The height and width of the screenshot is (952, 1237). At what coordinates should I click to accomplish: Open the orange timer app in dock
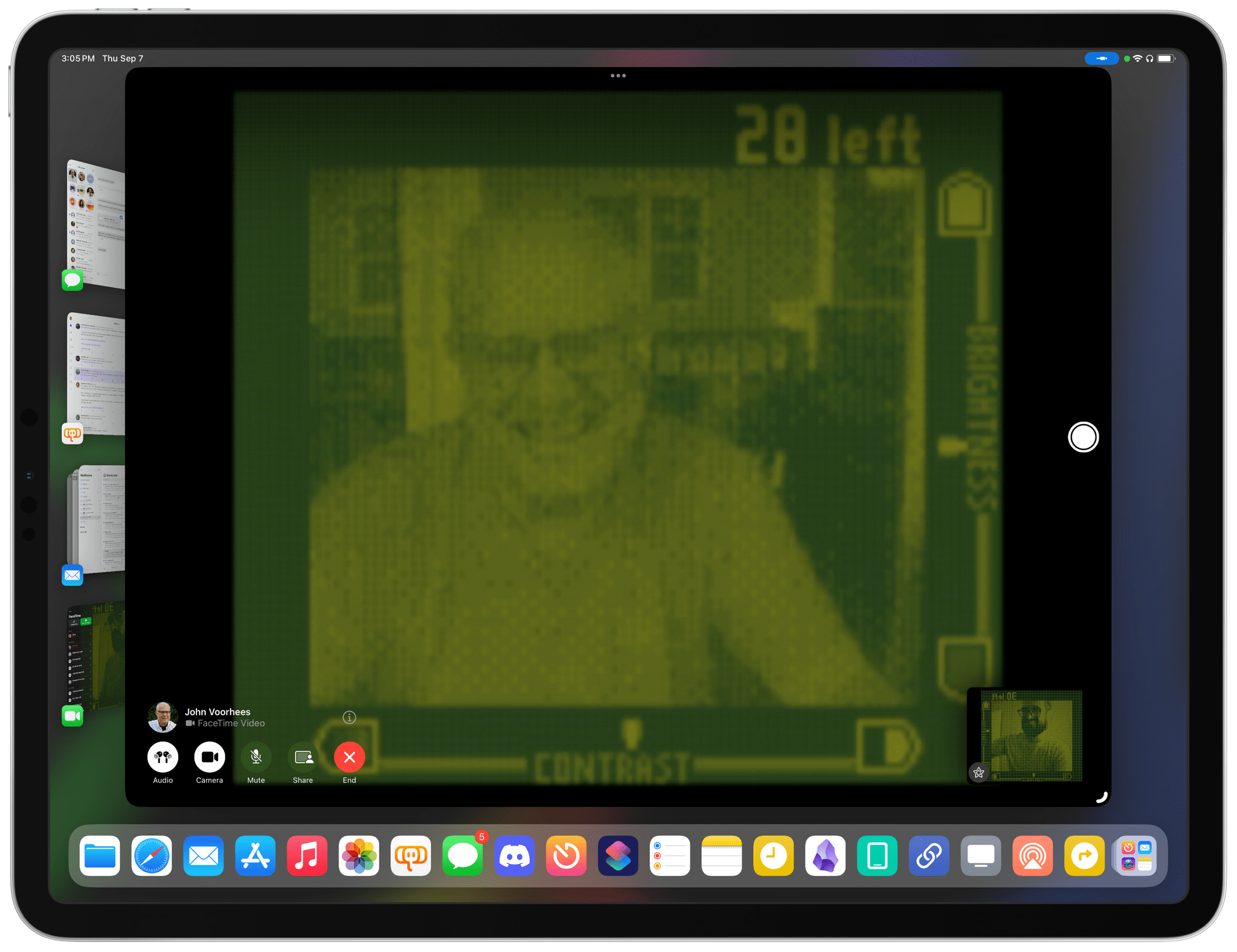click(x=566, y=855)
